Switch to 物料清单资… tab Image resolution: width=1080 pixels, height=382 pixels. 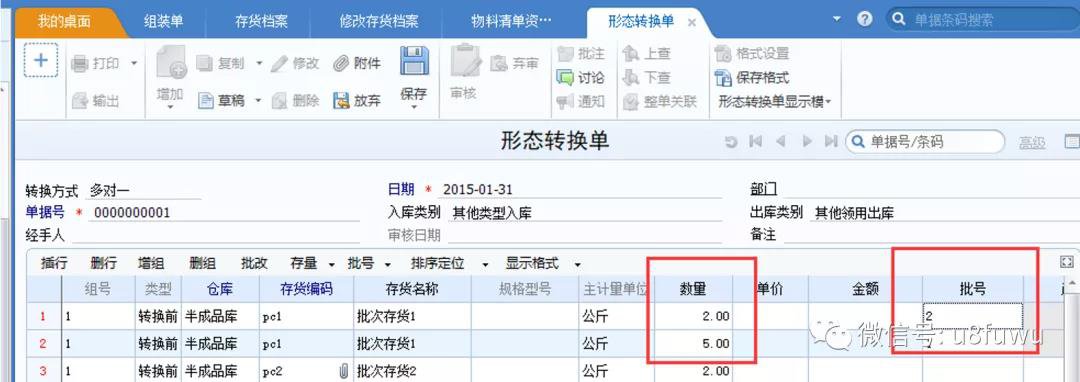(x=511, y=21)
